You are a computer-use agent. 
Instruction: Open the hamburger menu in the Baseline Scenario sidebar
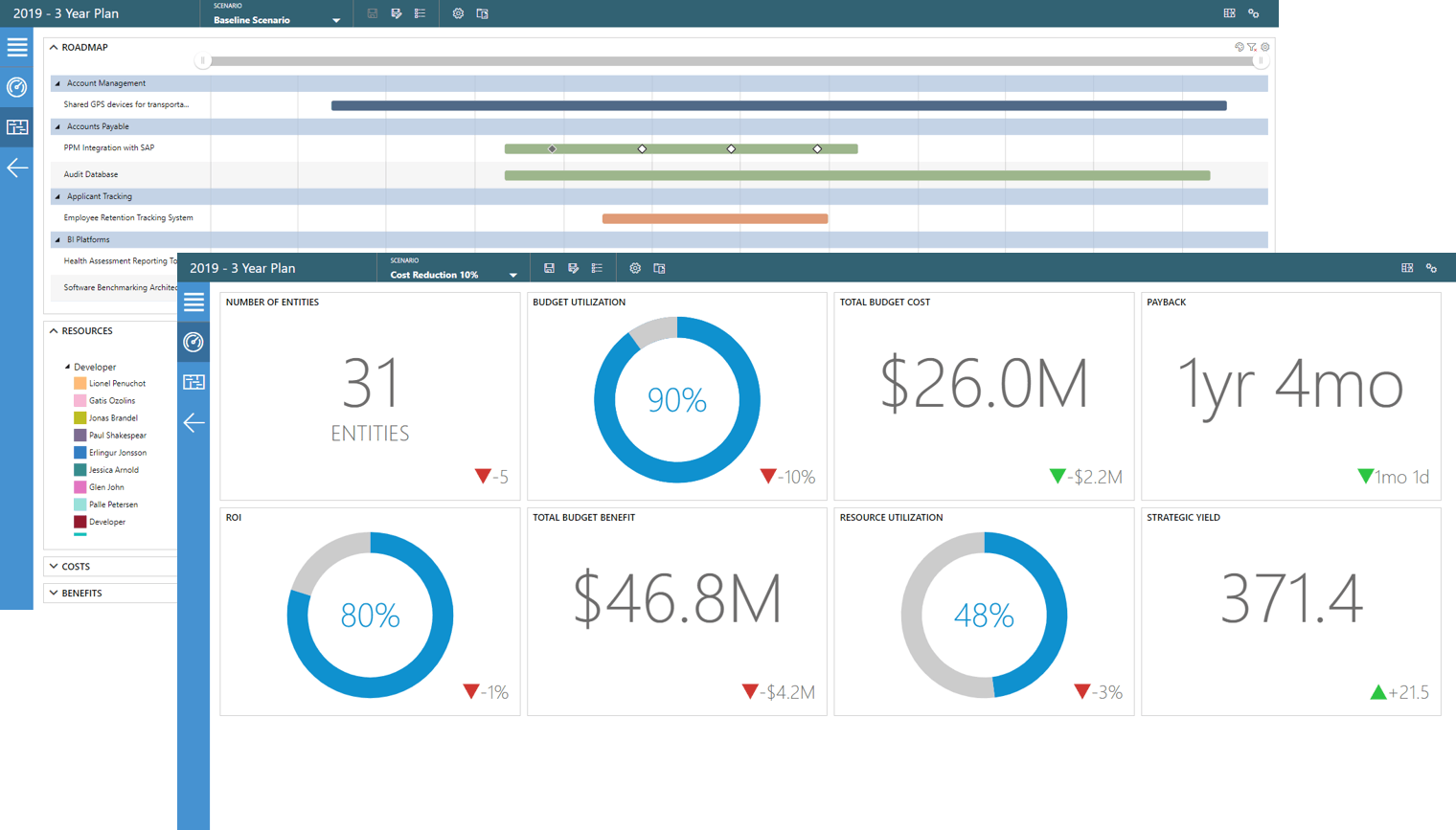click(17, 47)
